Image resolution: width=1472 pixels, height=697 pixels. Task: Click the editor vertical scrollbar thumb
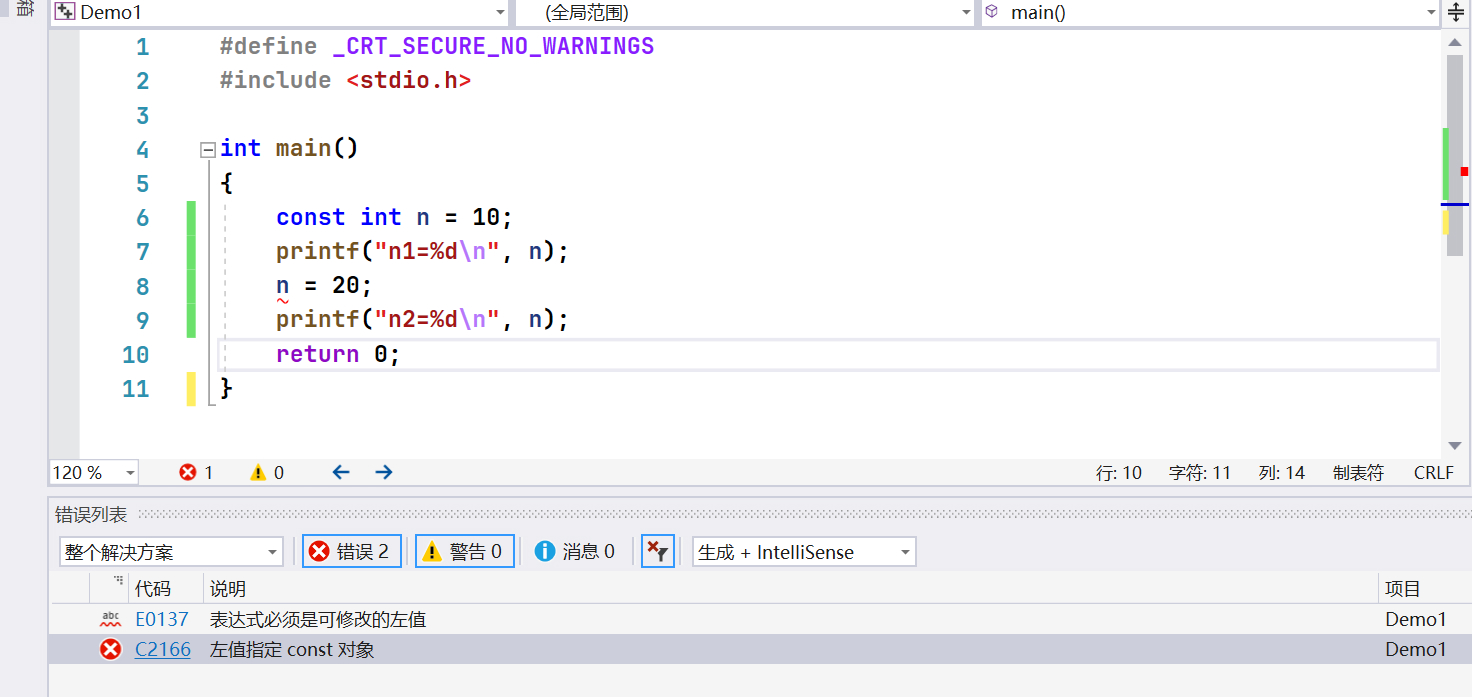[x=1455, y=150]
